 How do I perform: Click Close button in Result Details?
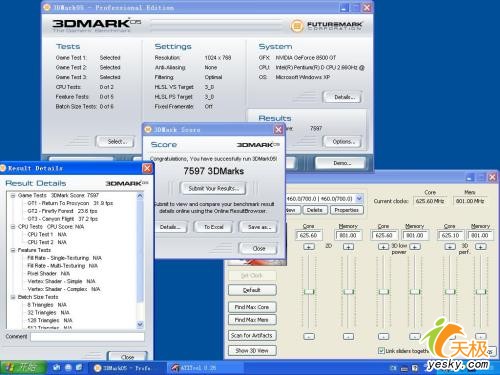pyautogui.click(x=127, y=356)
